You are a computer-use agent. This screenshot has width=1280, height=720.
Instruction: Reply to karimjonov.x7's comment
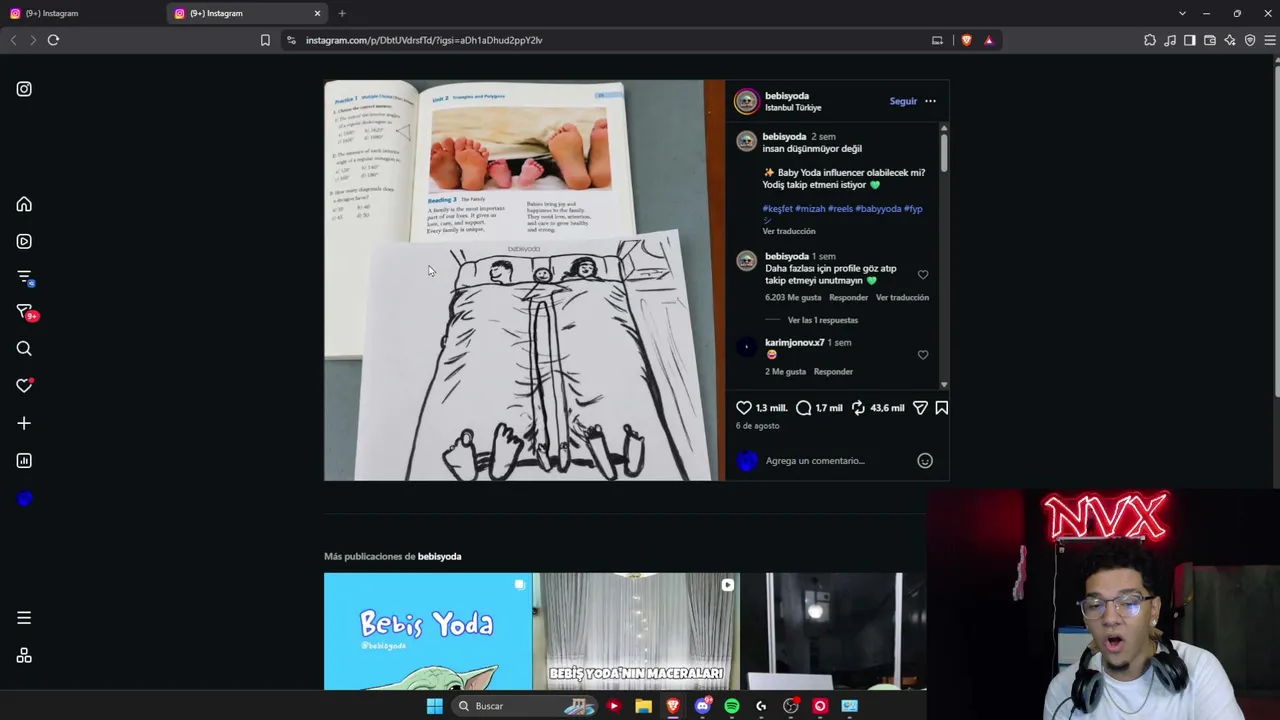(833, 372)
